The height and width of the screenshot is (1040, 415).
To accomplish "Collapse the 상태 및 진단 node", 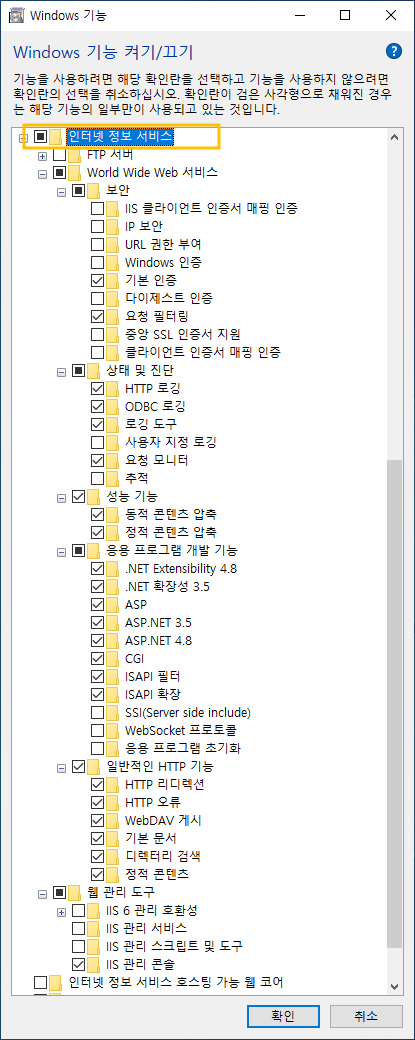I will (x=62, y=370).
